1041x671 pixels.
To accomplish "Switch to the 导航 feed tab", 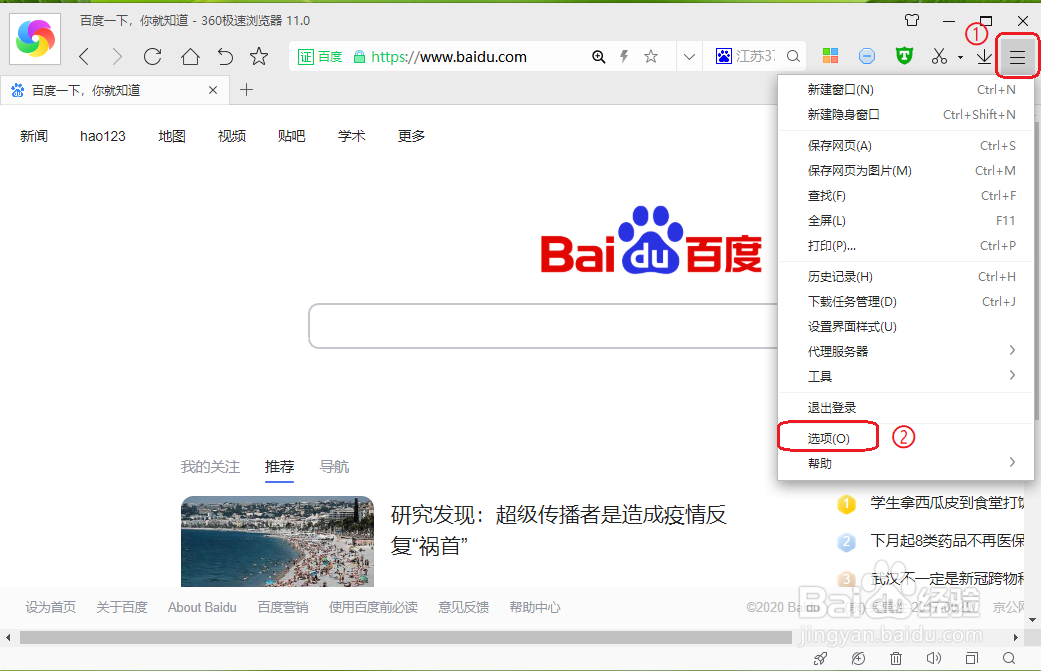I will (x=334, y=467).
